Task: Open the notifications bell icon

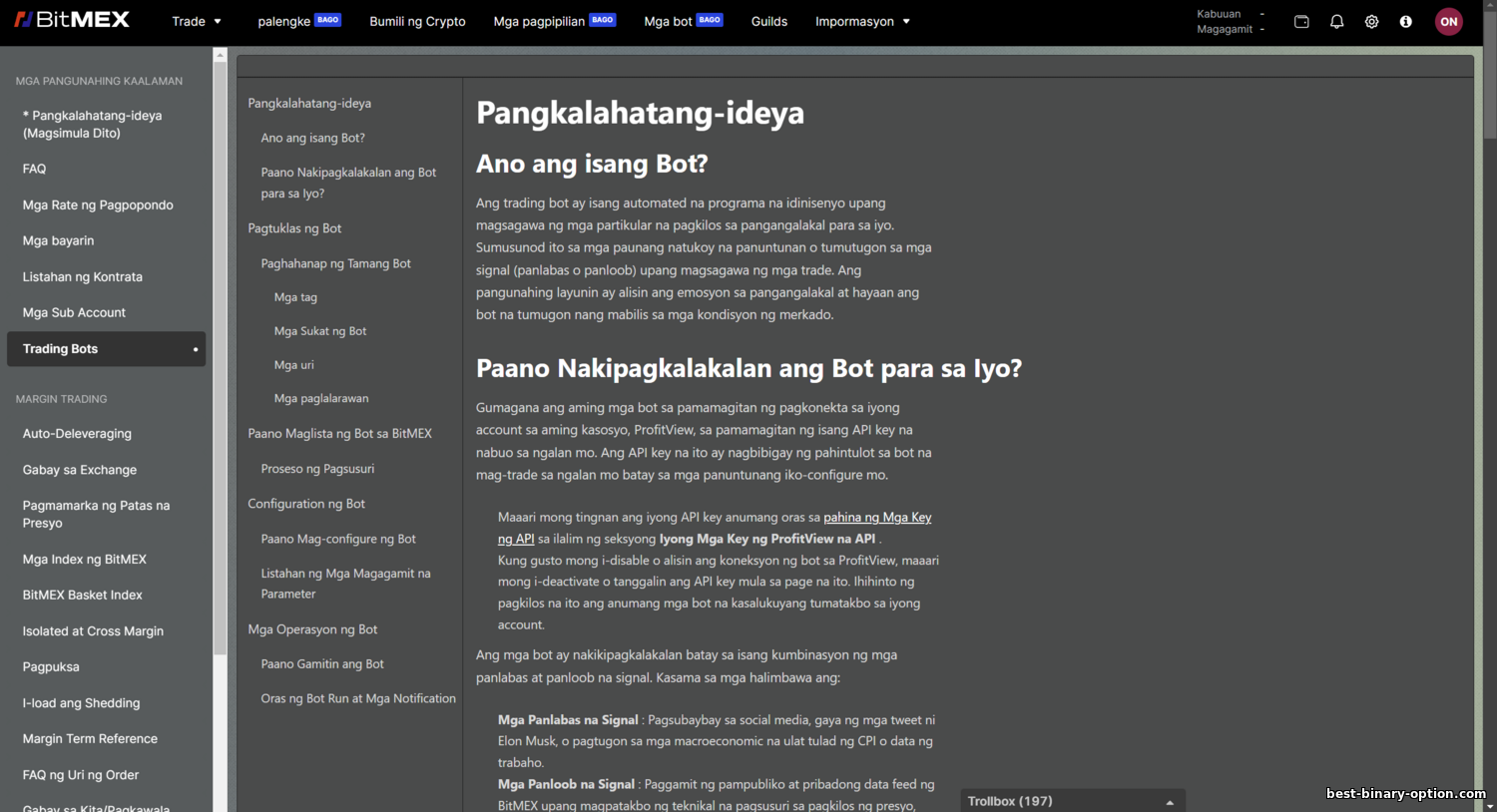Action: click(1336, 21)
